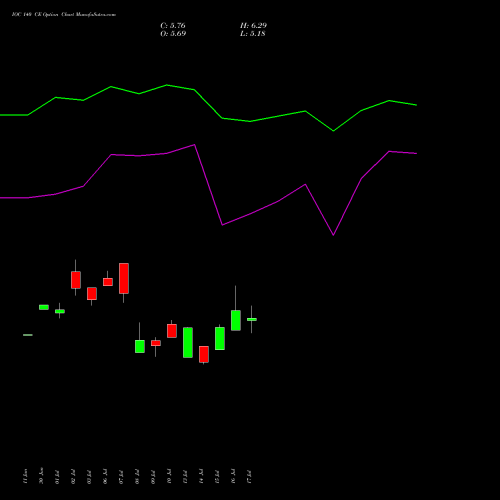Click the '17 Jul' date axis label

click(x=249, y=477)
